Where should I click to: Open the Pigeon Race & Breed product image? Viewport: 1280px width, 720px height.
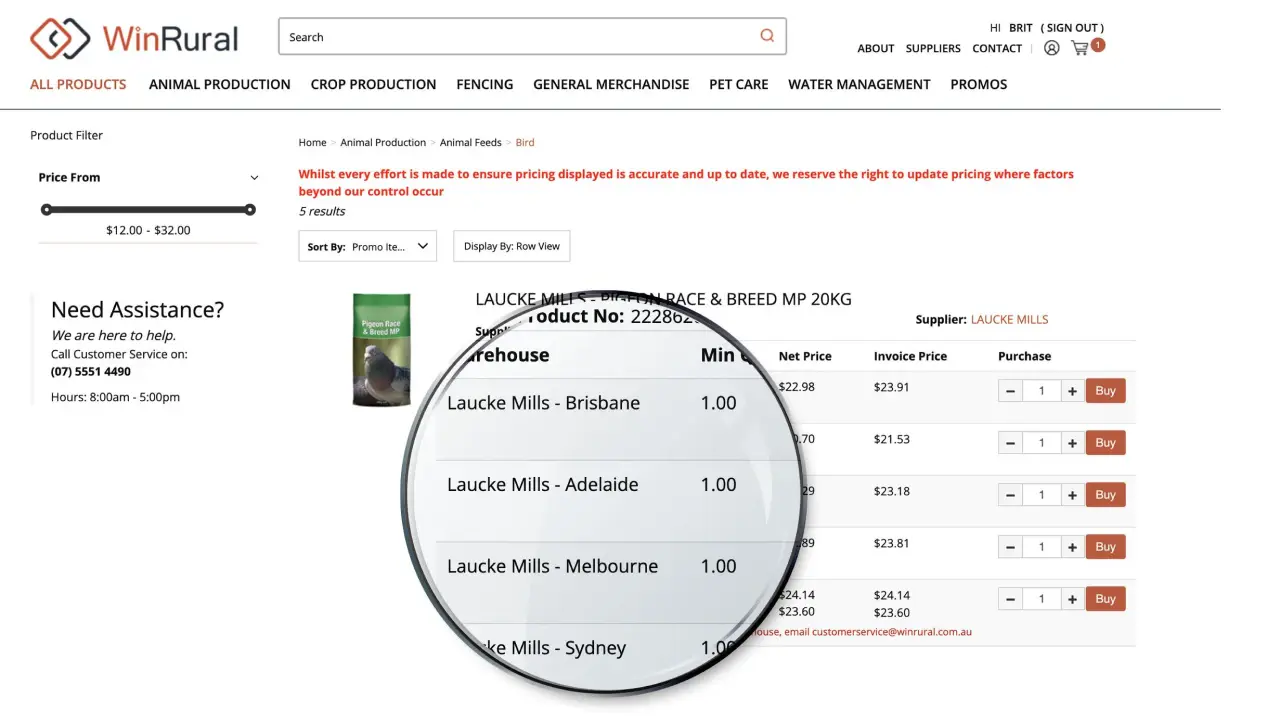point(382,350)
